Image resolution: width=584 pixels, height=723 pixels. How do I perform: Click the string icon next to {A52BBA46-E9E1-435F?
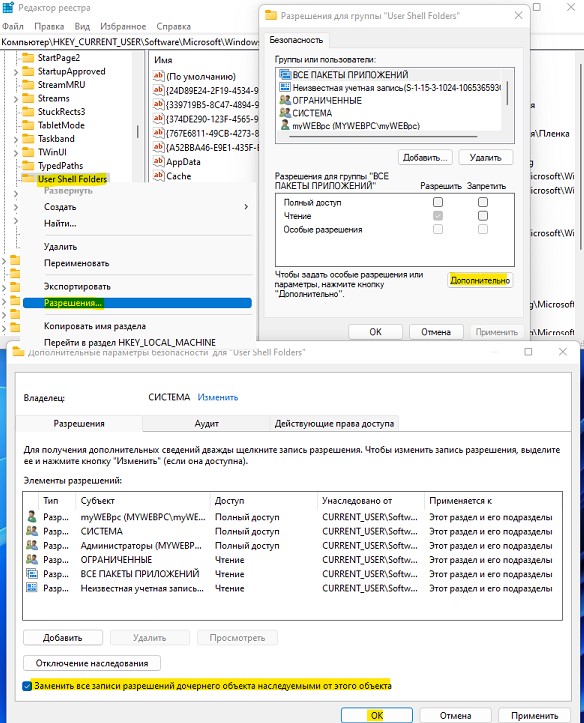click(x=159, y=147)
